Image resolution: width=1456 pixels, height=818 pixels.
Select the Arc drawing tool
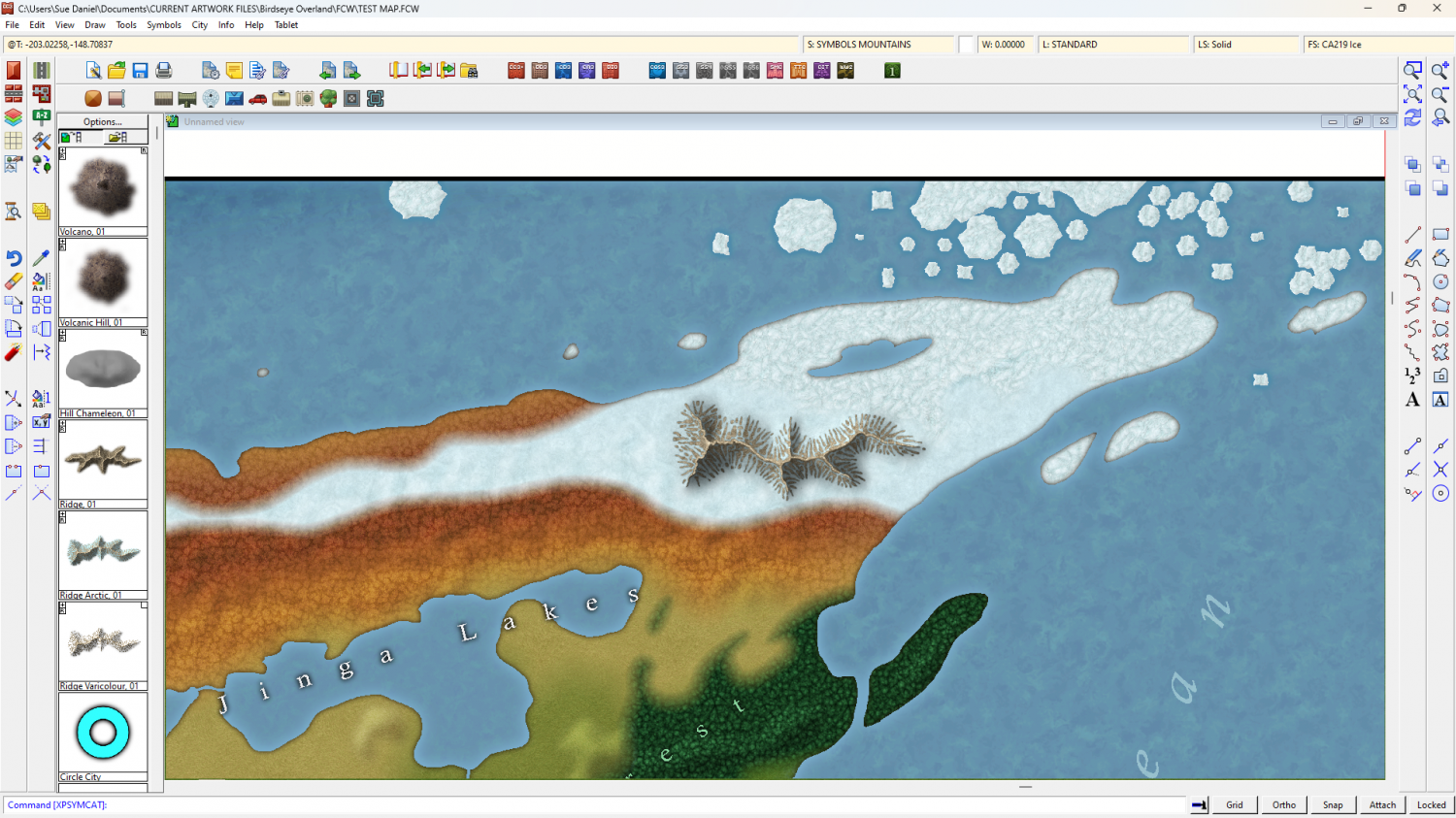pyautogui.click(x=1412, y=281)
